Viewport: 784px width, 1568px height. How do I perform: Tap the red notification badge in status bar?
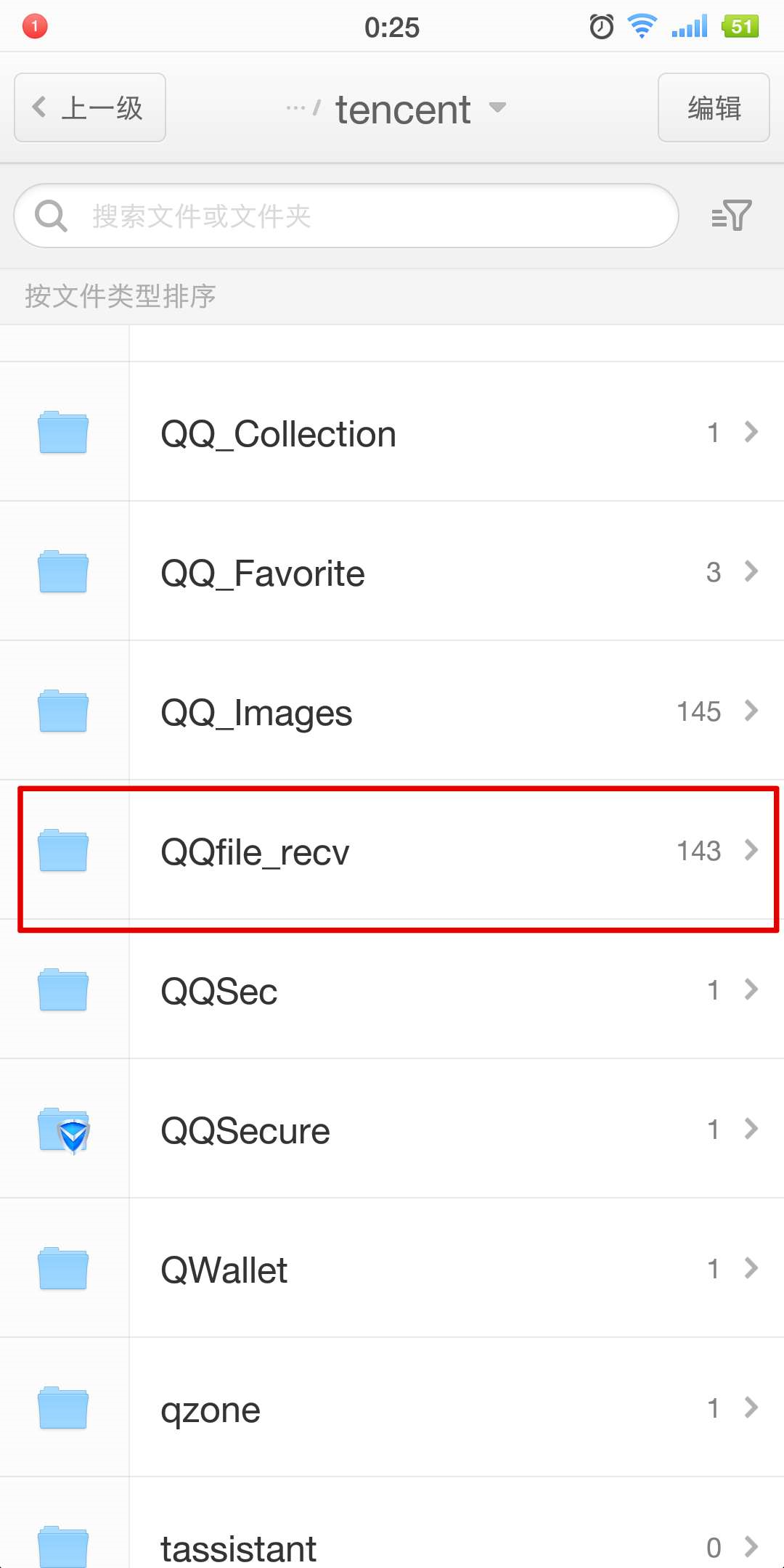pyautogui.click(x=35, y=26)
